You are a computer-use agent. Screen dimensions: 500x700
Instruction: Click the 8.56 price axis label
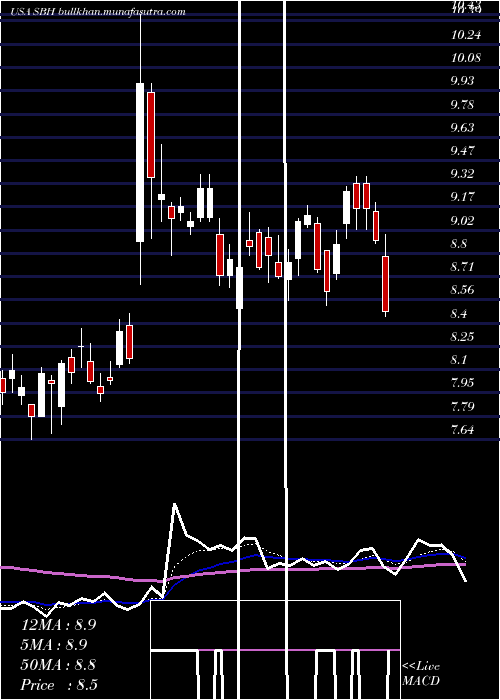462,290
